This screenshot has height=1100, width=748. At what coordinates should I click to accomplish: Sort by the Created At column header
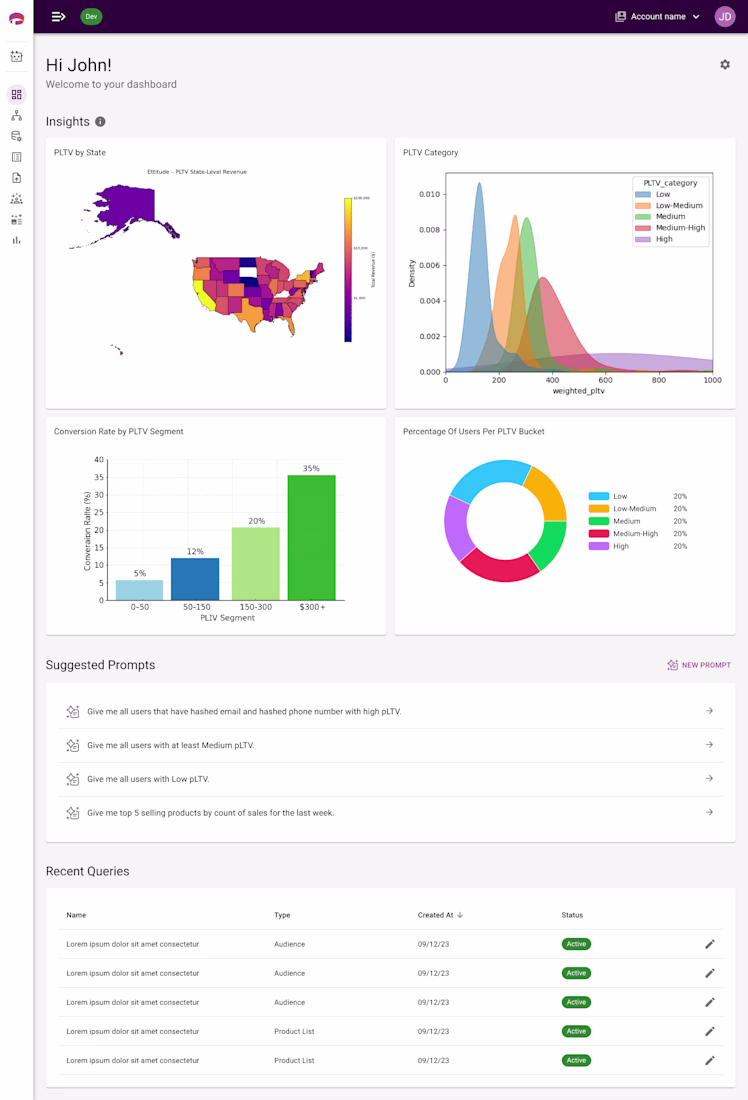coord(440,915)
